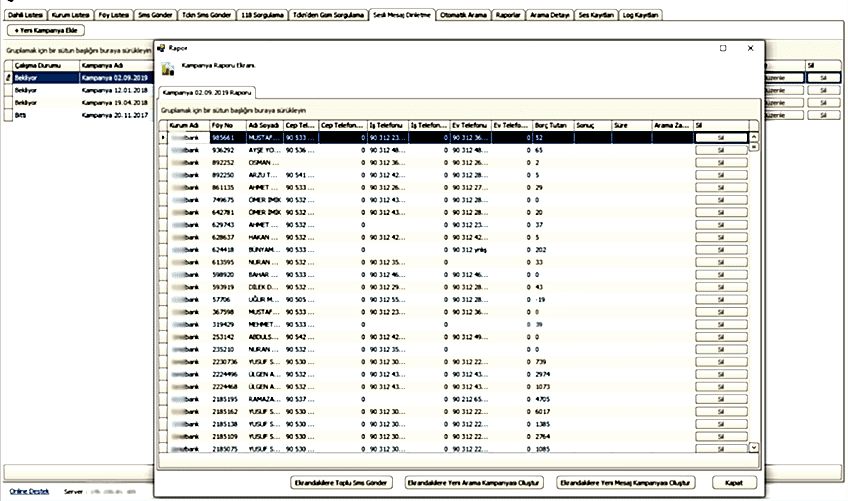Click the edit pencil icon beside first campaign
Image resolution: width=848 pixels, height=501 pixels.
8,76
